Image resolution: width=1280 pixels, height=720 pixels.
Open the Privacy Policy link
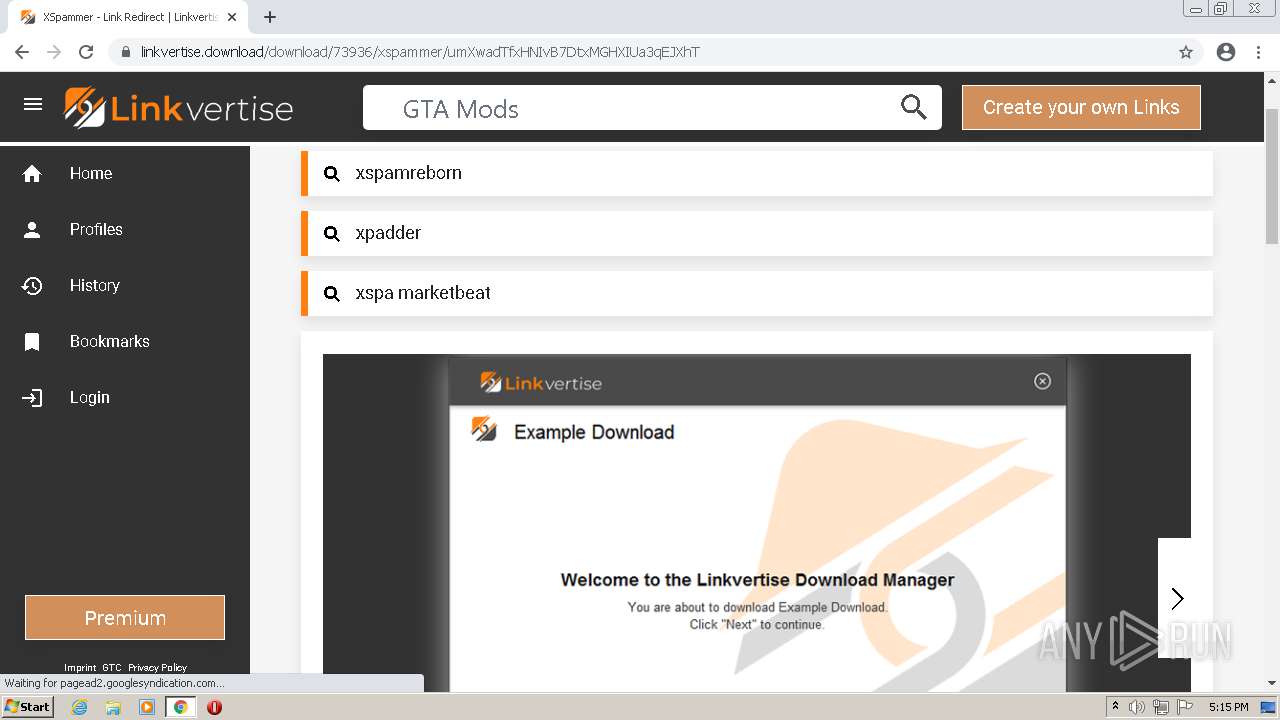tap(157, 668)
